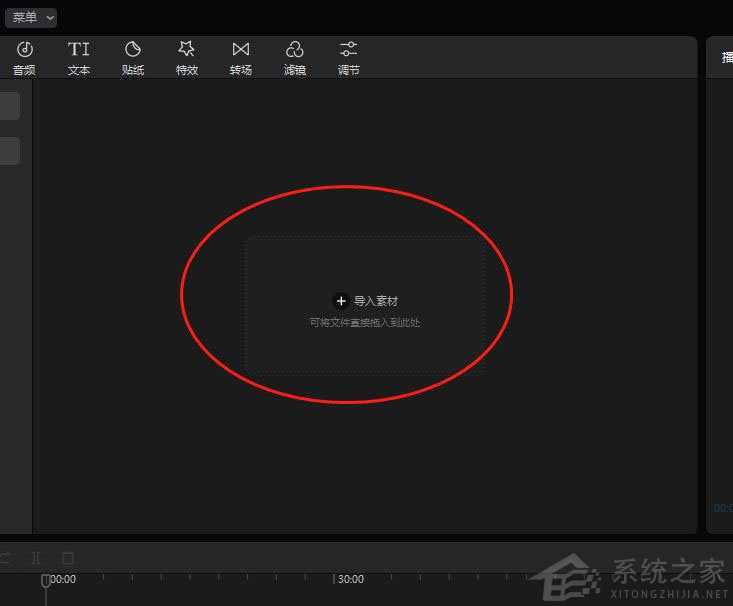Click the plus icon beside 导入素材
Screen dimensions: 733x606
click(341, 301)
